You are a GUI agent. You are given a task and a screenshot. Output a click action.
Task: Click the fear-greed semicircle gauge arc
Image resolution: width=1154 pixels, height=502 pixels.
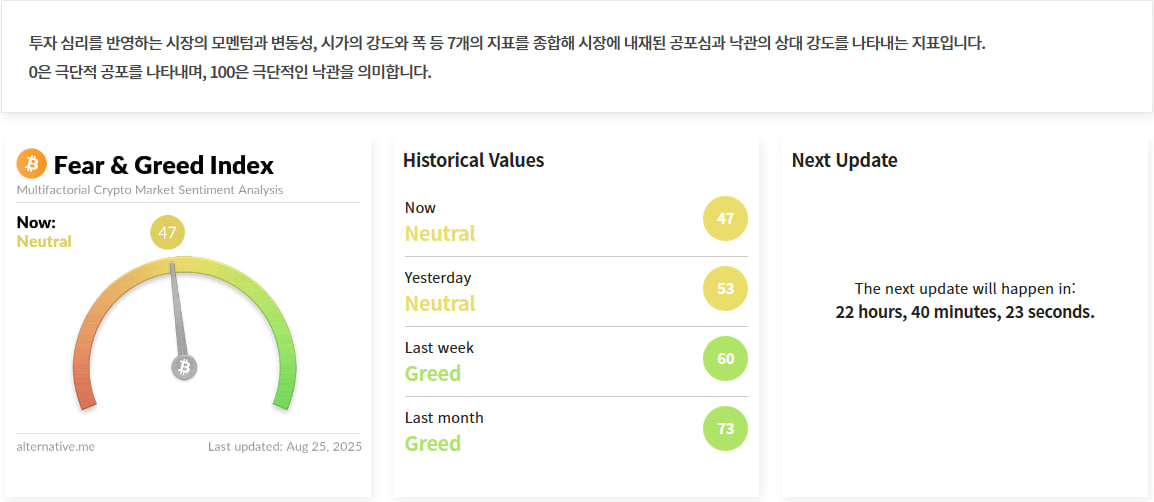tap(185, 331)
